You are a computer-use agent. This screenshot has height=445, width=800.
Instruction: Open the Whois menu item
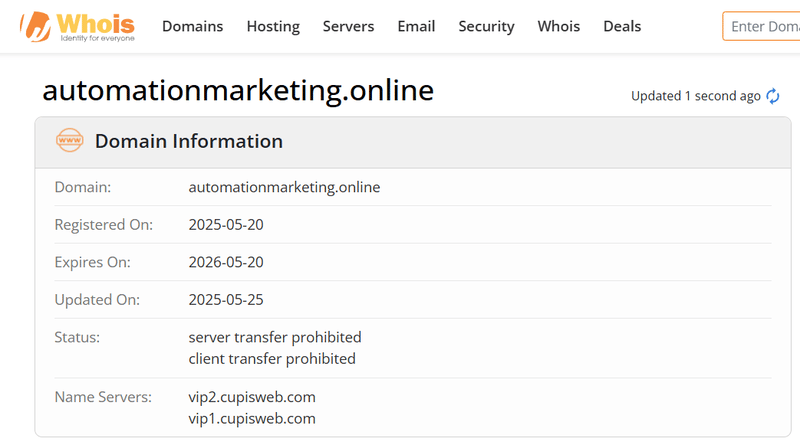[559, 26]
